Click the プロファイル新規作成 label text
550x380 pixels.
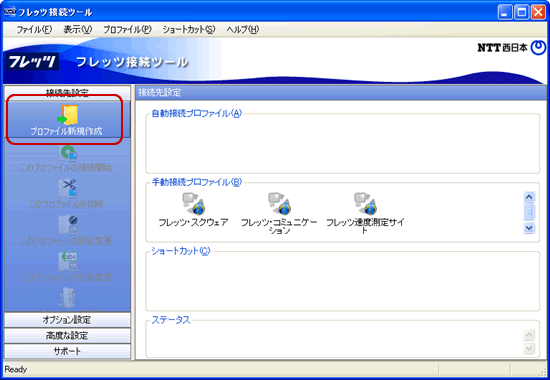(66, 131)
